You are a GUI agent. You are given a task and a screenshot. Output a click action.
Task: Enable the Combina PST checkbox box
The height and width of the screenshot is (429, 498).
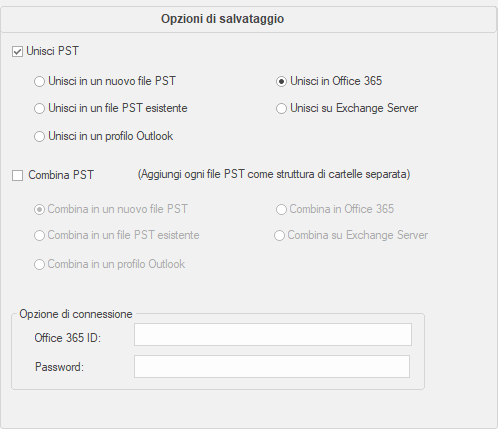17,175
